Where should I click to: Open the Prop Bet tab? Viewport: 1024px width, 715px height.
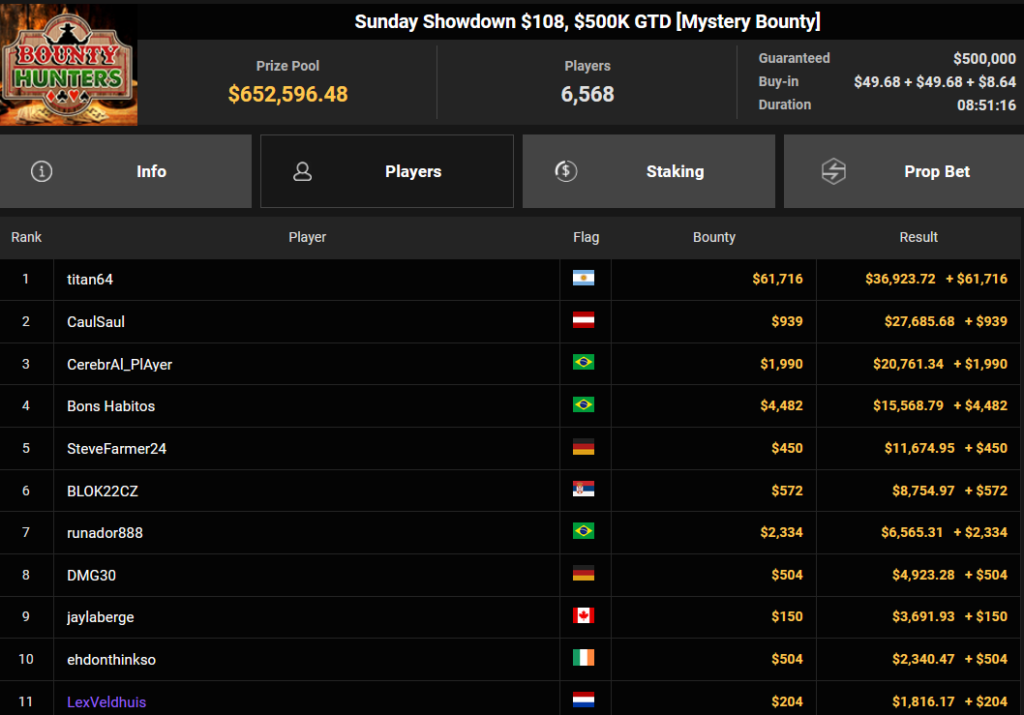tap(904, 171)
